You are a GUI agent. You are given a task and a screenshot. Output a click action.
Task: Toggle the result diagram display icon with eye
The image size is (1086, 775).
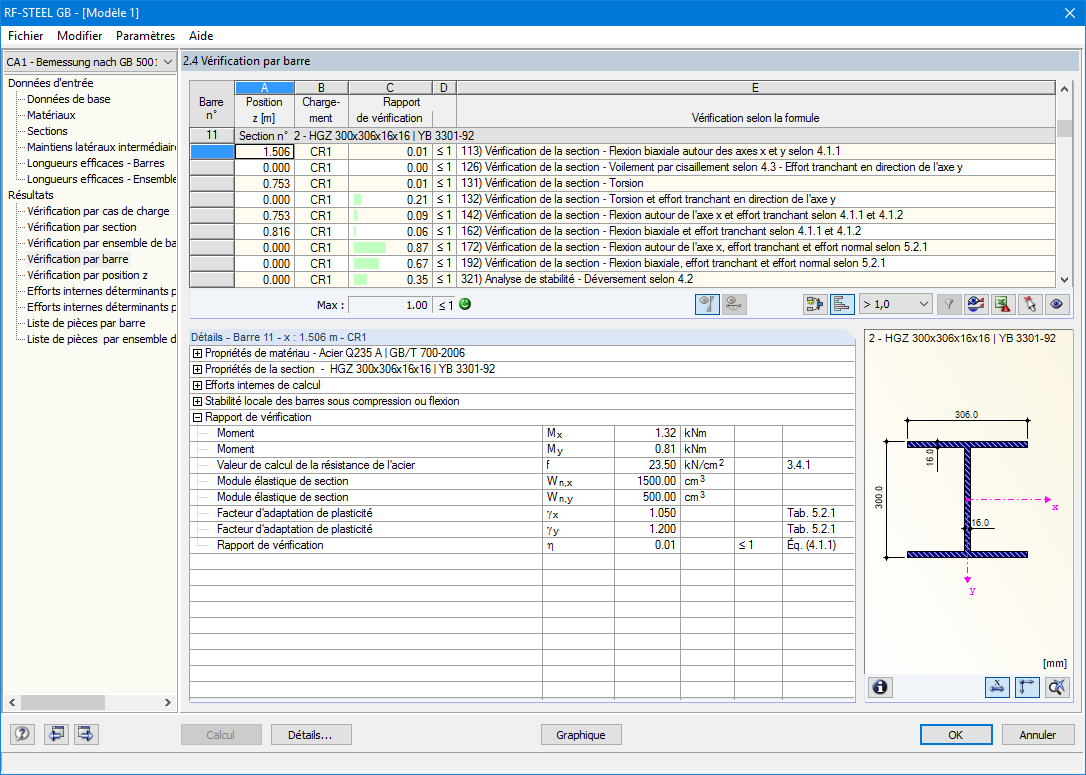[x=707, y=304]
